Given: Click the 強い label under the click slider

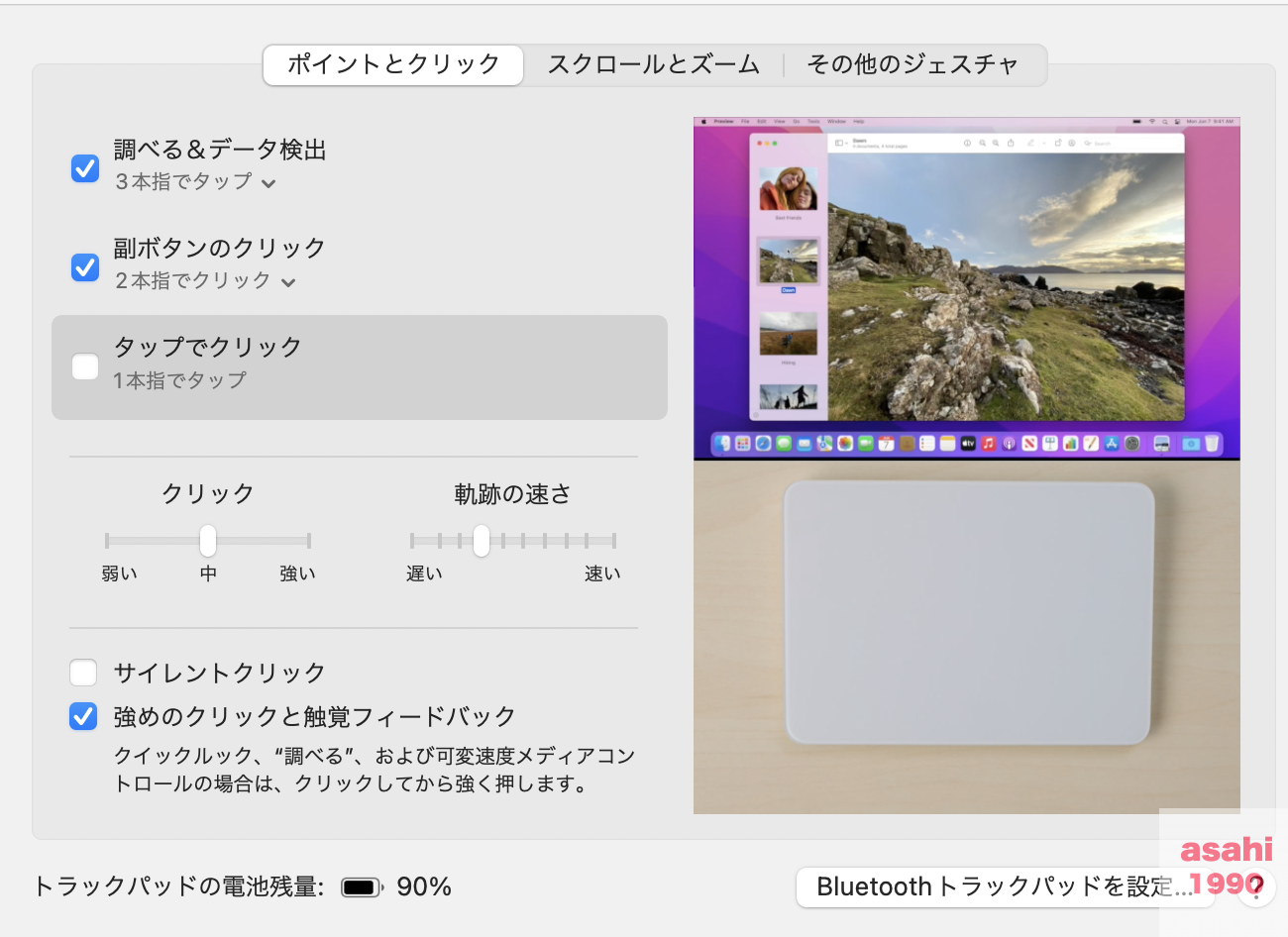Looking at the screenshot, I should pos(297,573).
